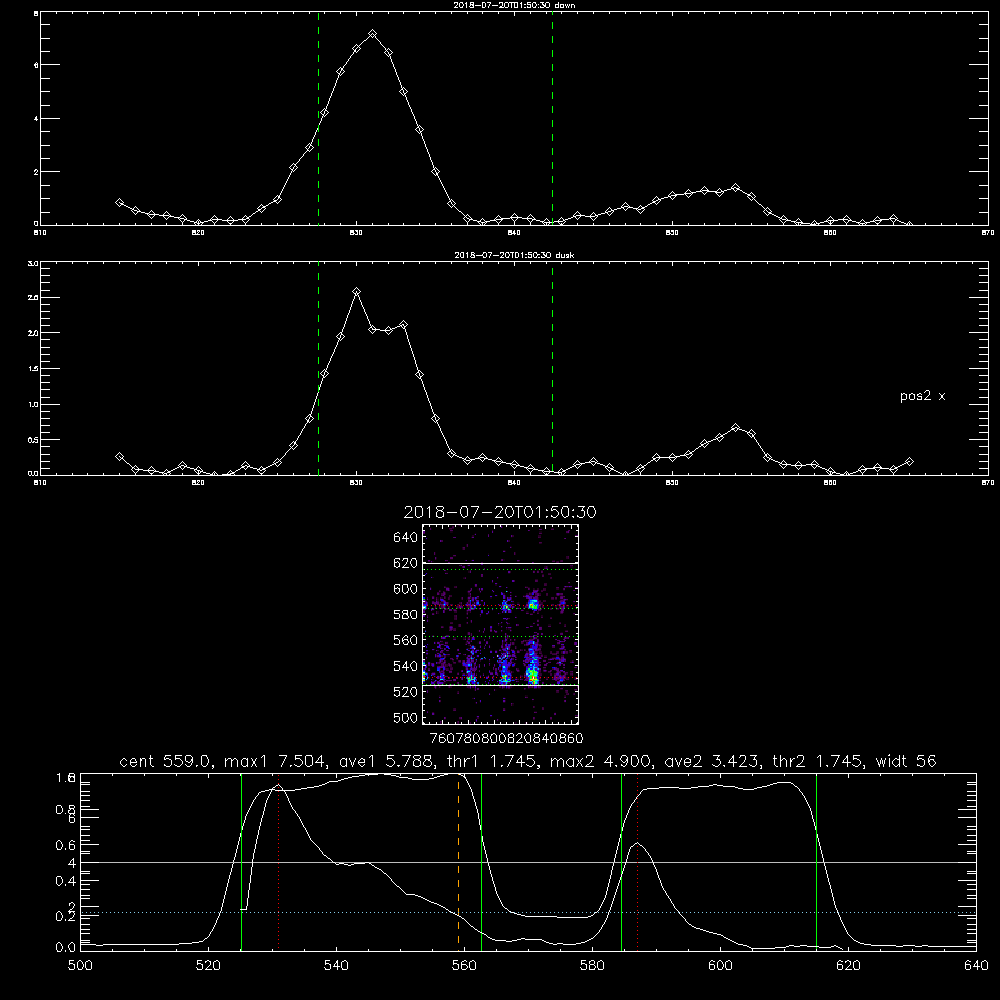Click the peak diamond point in dawn plot
This screenshot has width=1000, height=1000.
click(372, 34)
